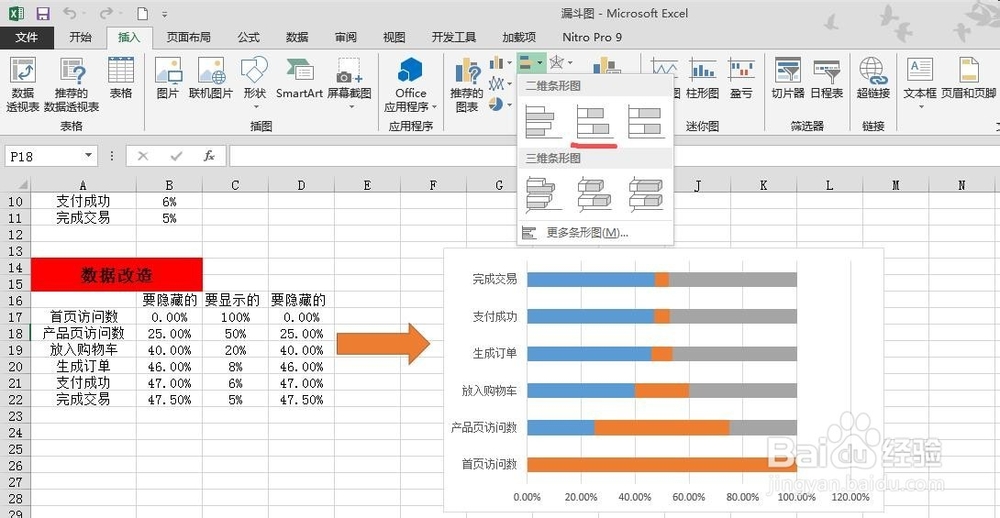Insert Column sparkline (柱形图)
1000x518 pixels.
(x=702, y=78)
